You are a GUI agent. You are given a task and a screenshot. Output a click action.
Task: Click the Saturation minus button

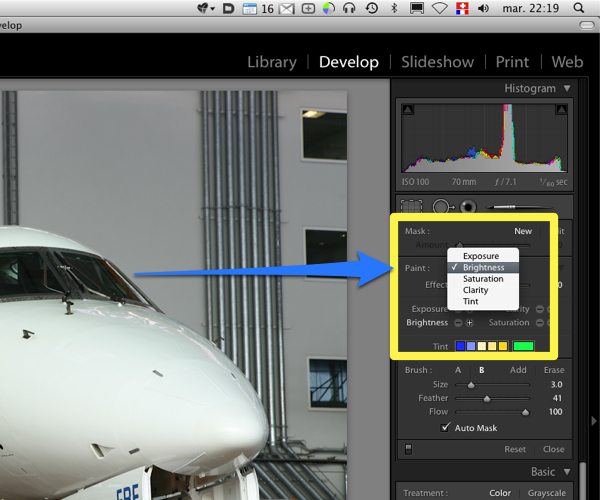click(540, 323)
